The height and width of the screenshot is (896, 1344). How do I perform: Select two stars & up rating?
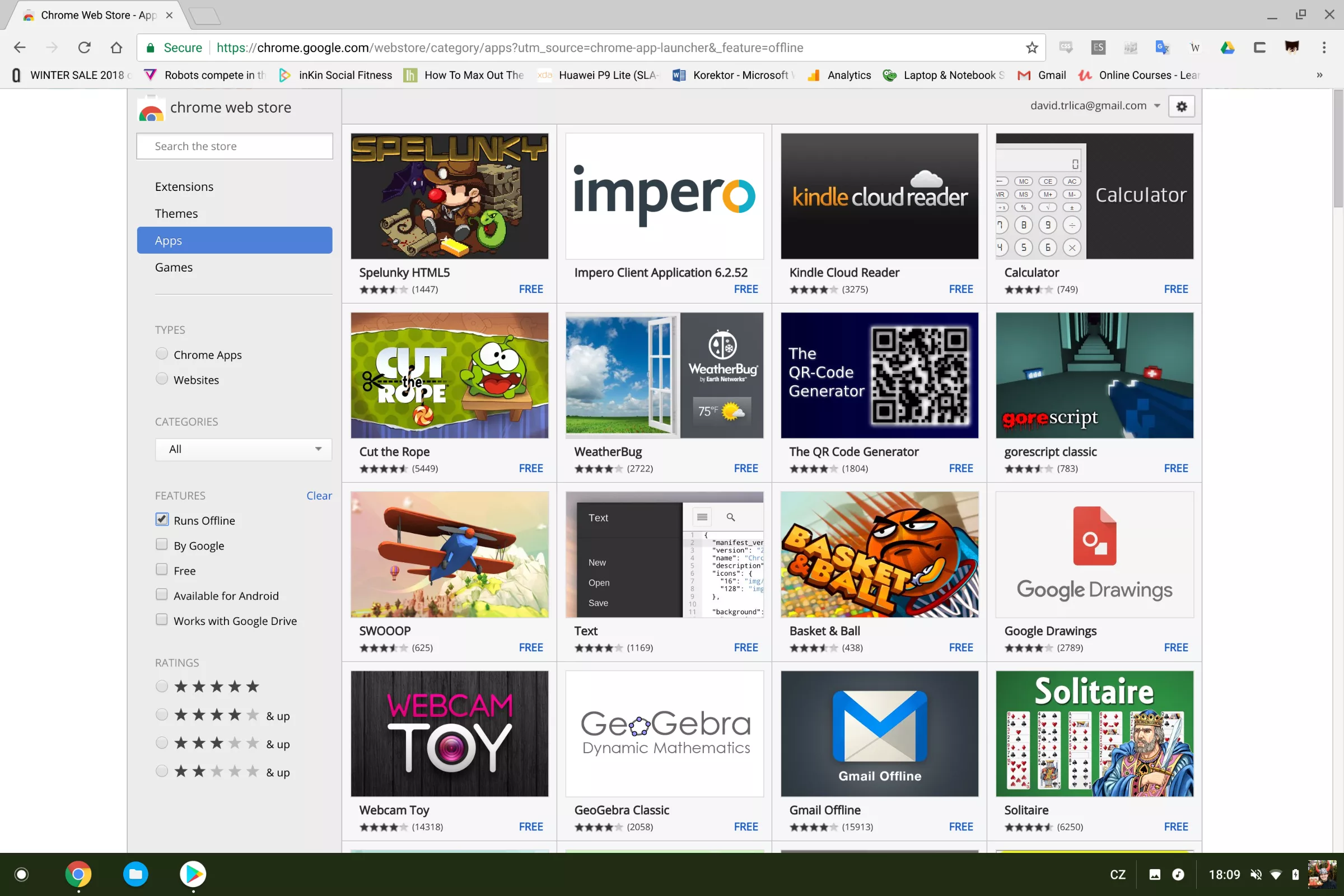162,772
